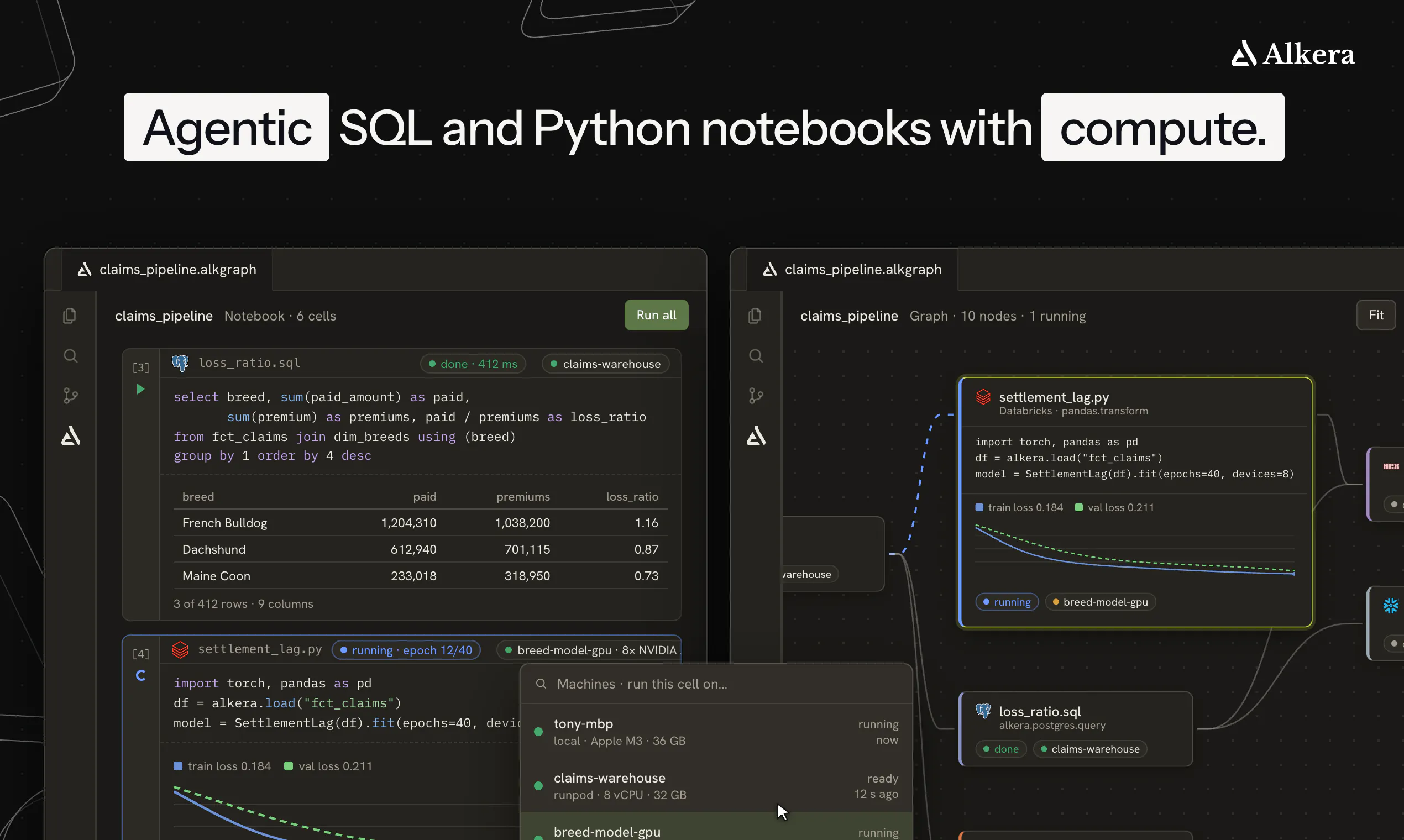Viewport: 1404px width, 840px height.
Task: Click the done · 412 ms status pill
Action: click(x=473, y=364)
